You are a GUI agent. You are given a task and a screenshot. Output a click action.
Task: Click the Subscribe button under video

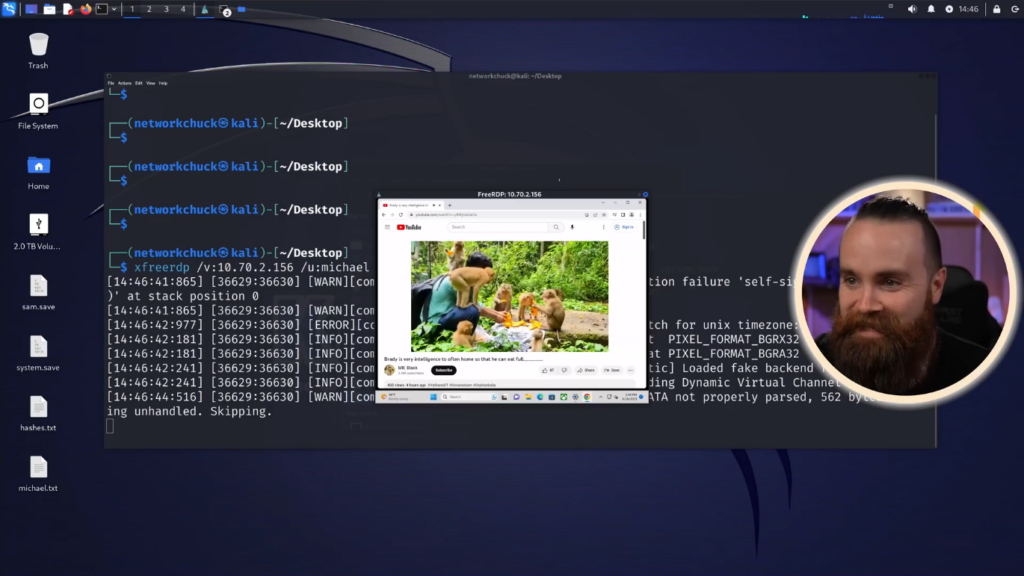coord(443,370)
